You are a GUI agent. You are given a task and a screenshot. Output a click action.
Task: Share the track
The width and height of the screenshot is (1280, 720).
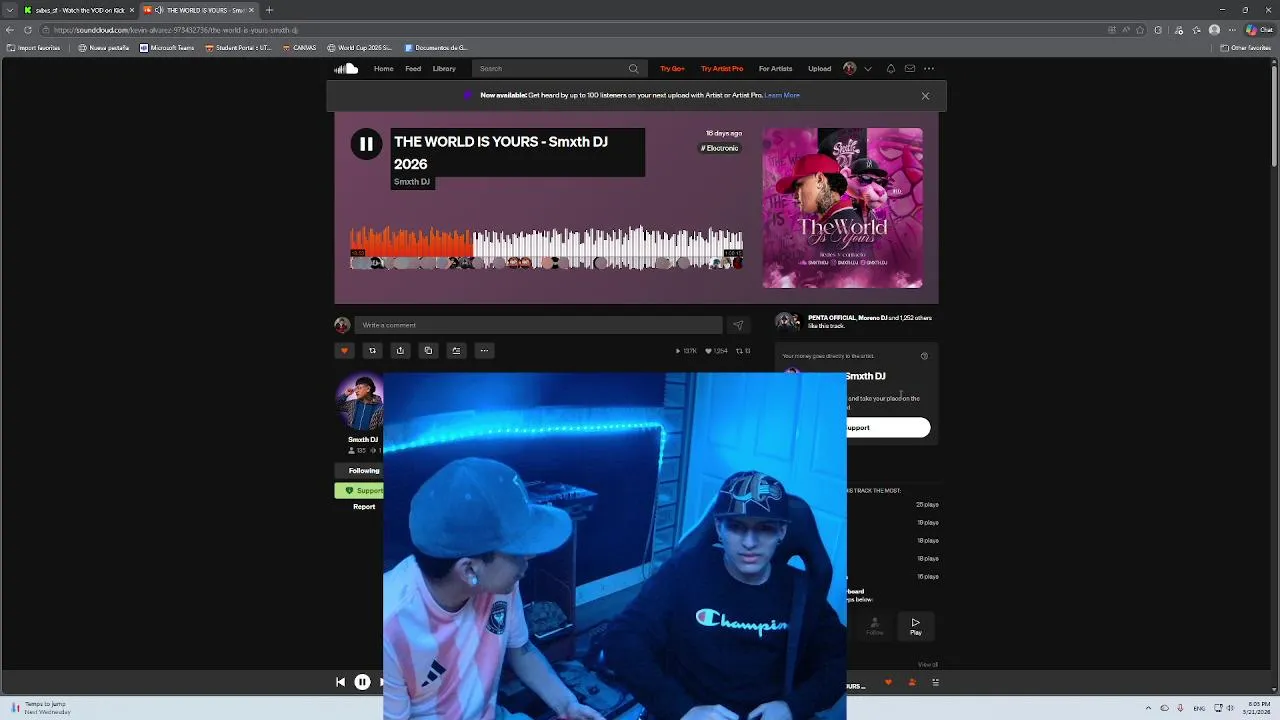tap(400, 351)
